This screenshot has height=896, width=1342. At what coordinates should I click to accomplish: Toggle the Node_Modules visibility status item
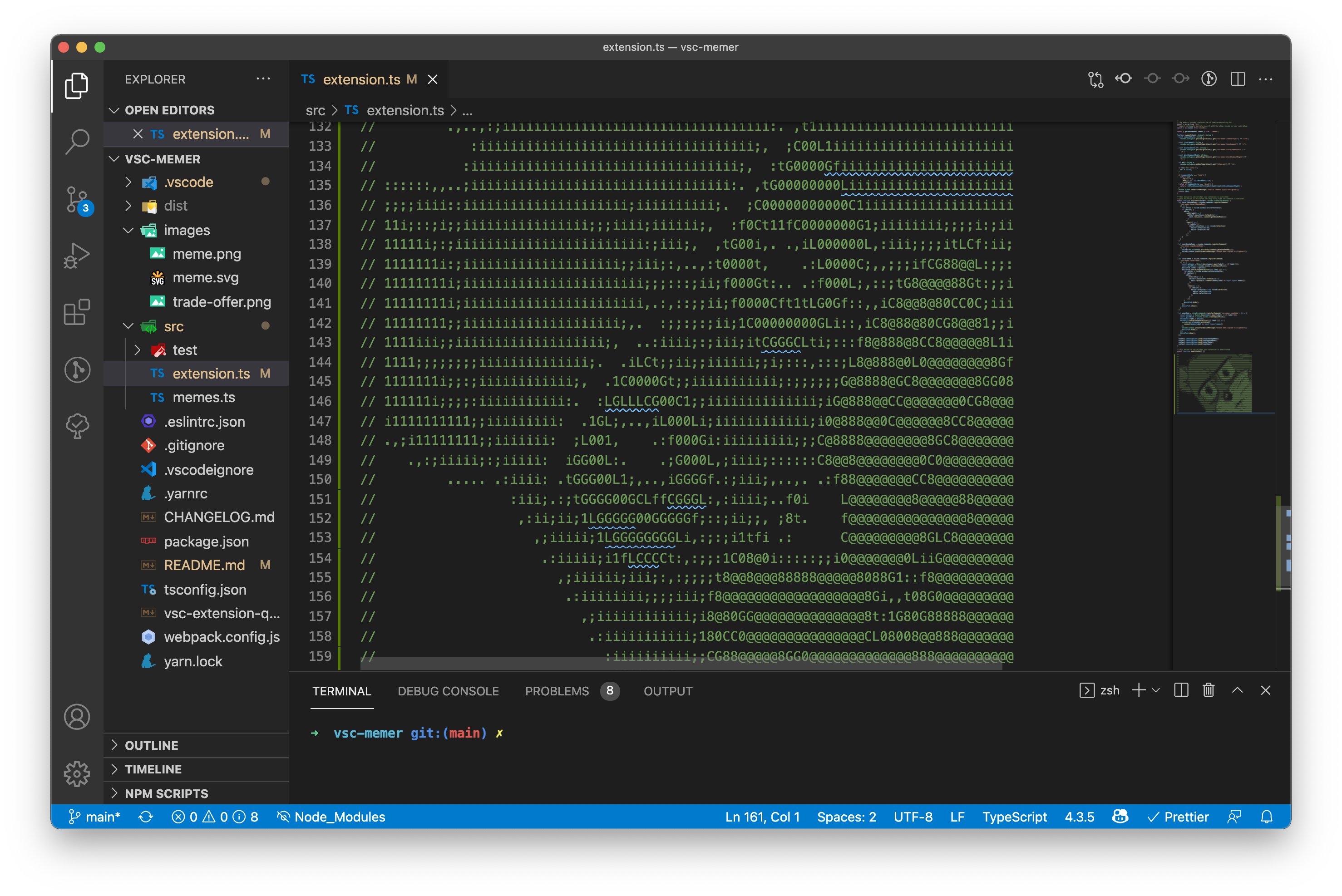click(x=331, y=817)
